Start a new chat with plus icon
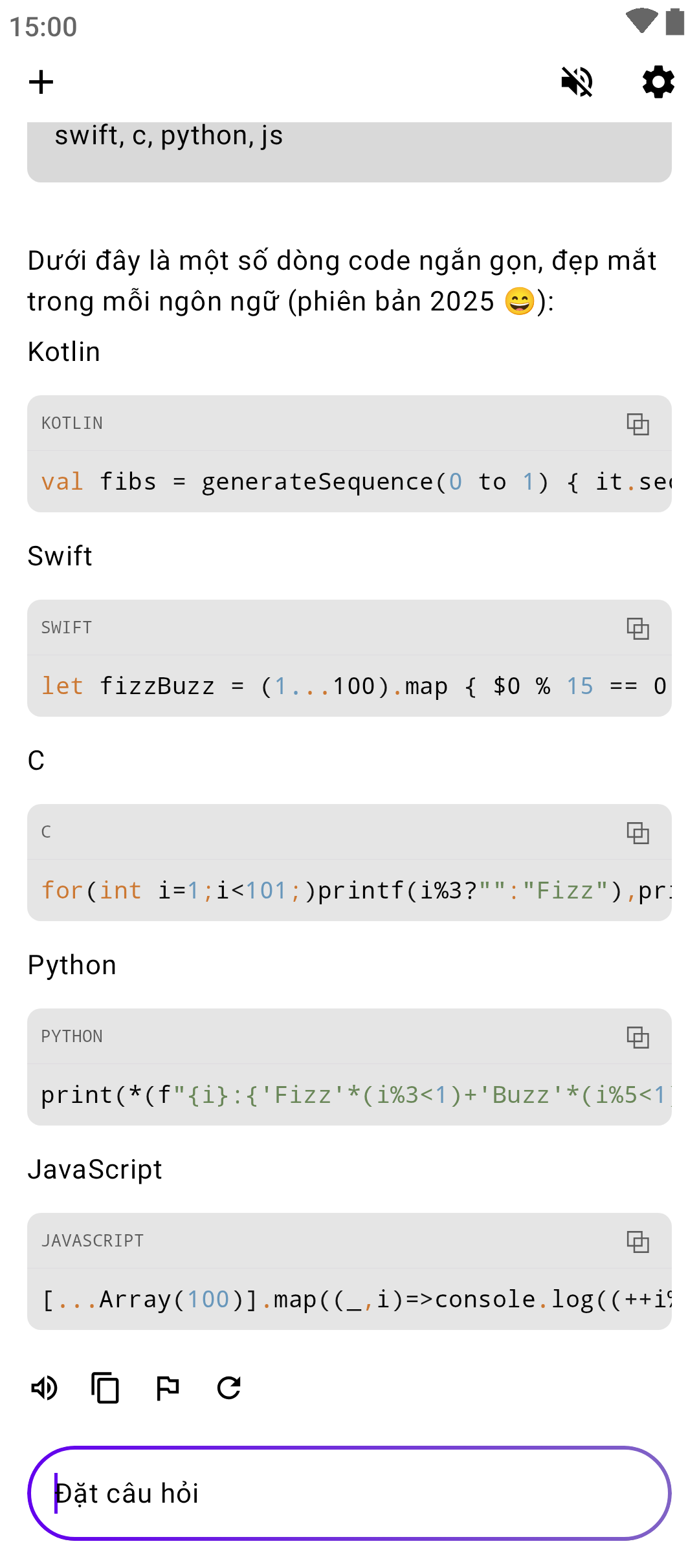This screenshot has height=1568, width=699. coord(41,82)
